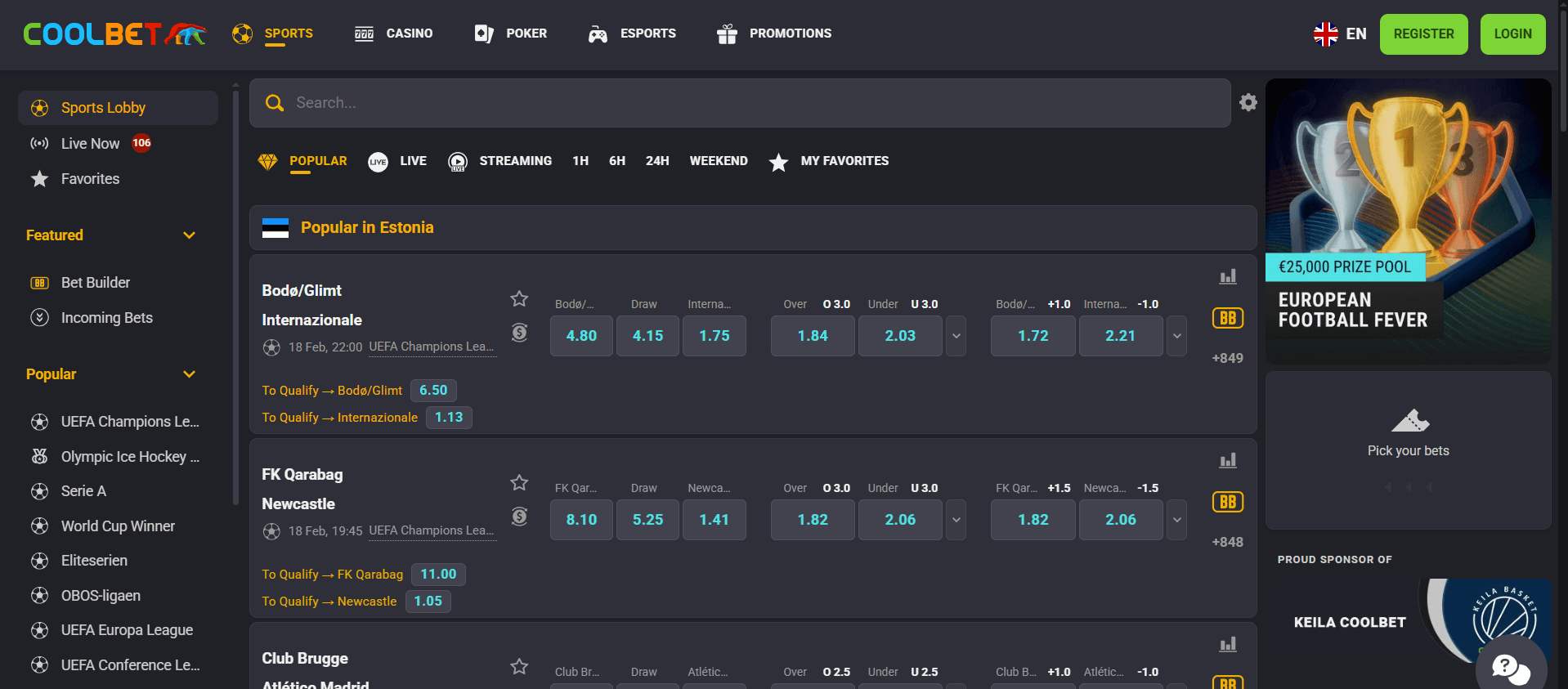Click the cash out icon under Bodø/Glimt star
Viewport: 1568px width, 689px height.
pyautogui.click(x=519, y=333)
